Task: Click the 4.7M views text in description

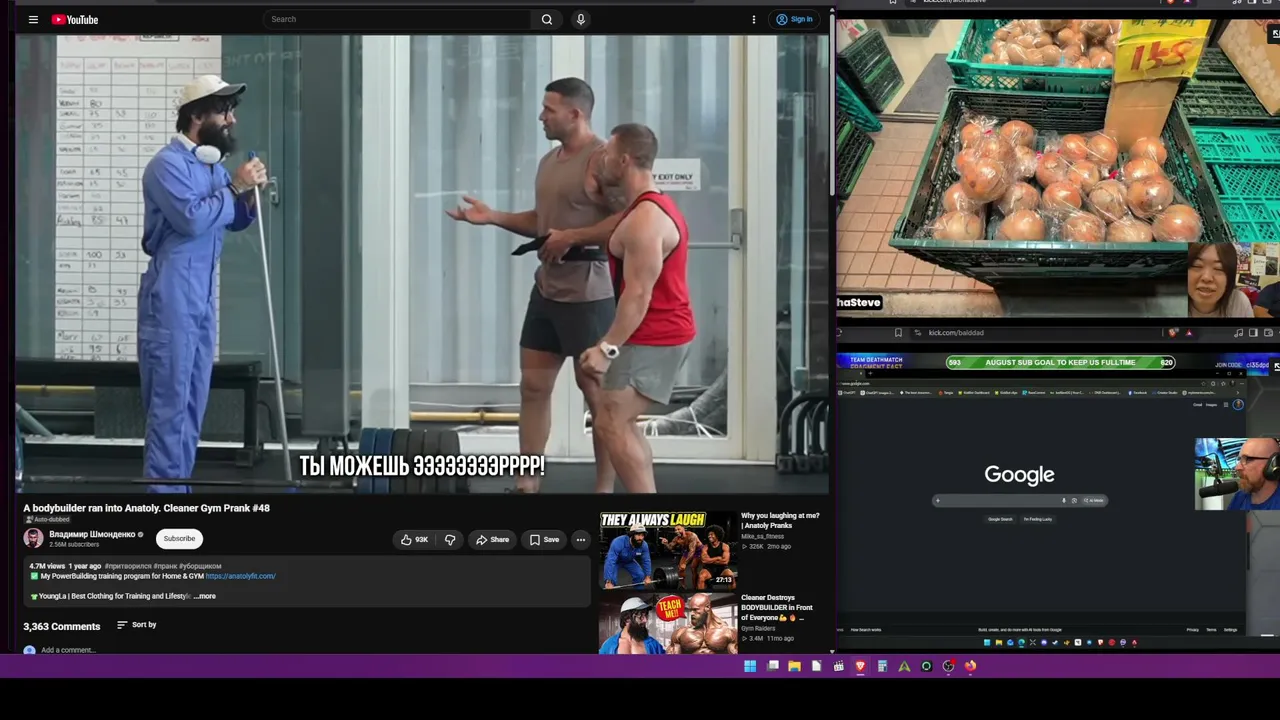Action: tap(47, 566)
